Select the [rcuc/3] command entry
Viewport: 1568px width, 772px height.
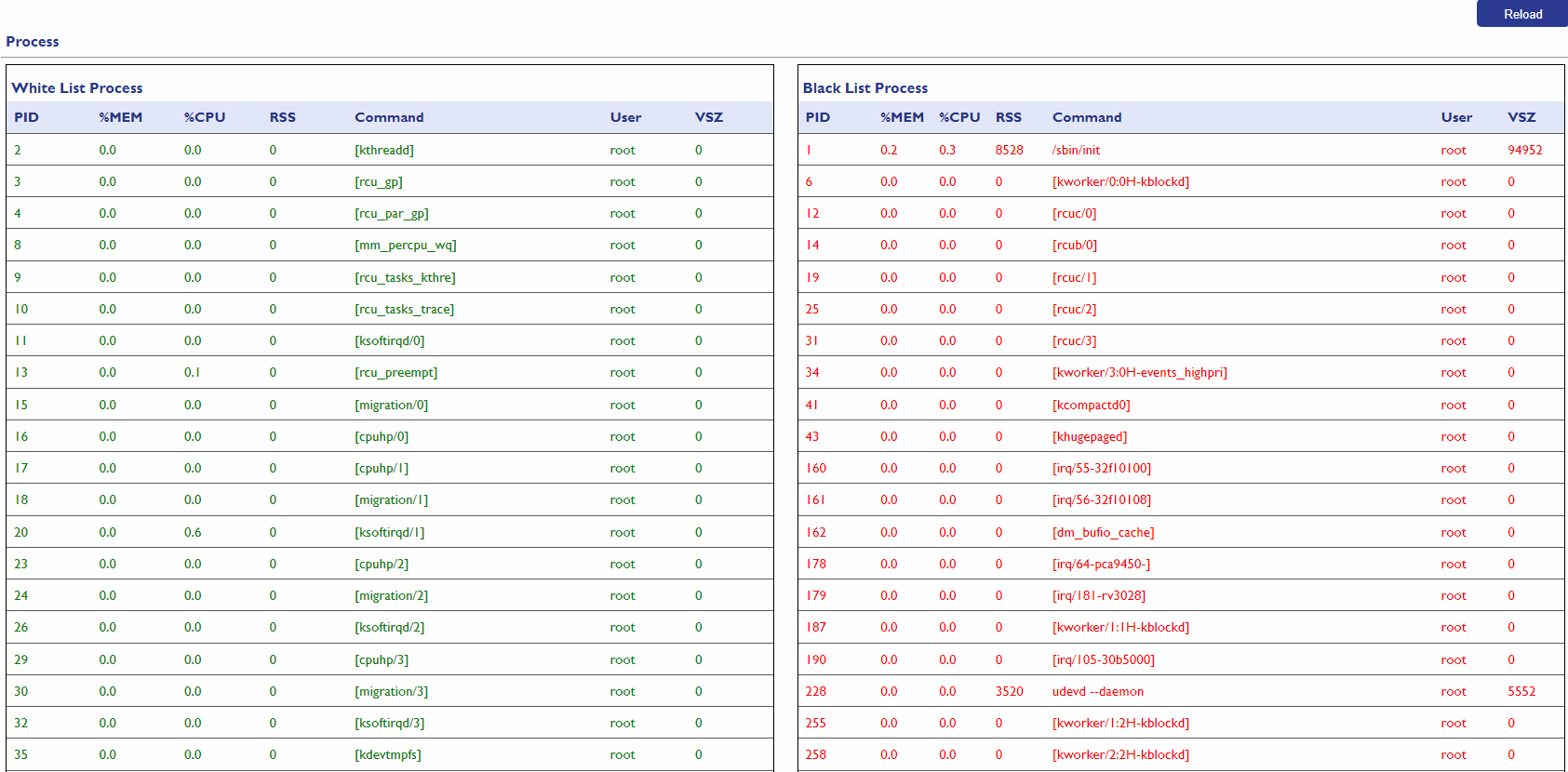tap(1075, 341)
